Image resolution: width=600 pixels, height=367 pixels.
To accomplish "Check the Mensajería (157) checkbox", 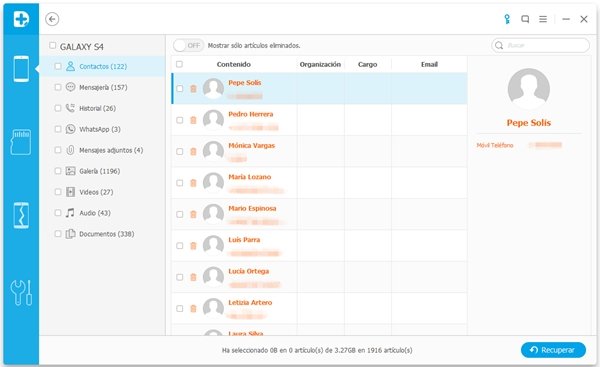I will [x=58, y=87].
